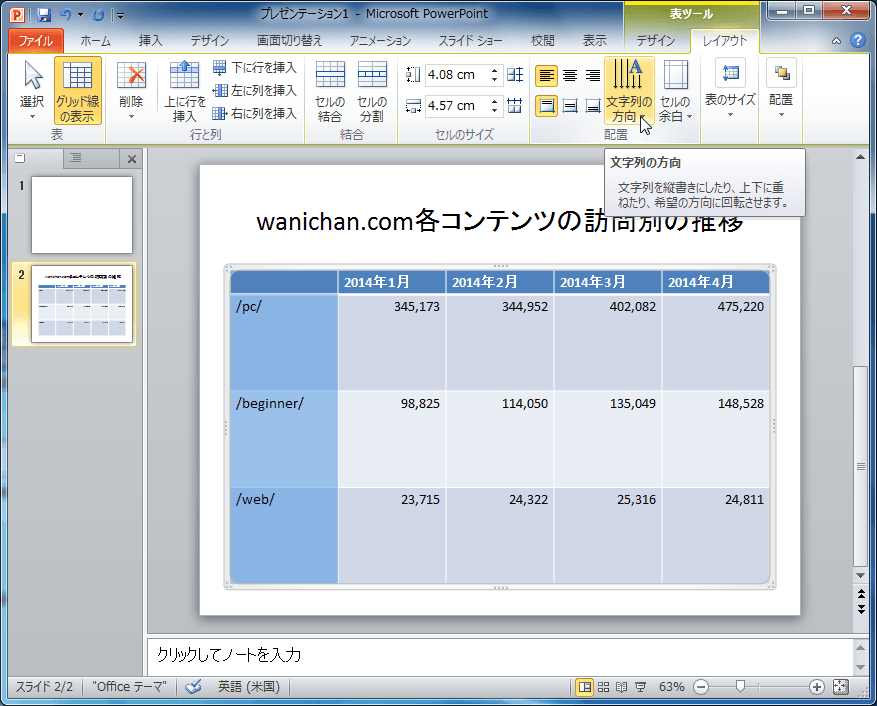The height and width of the screenshot is (706, 877).
Task: Switch to the ホーム ribbon tab
Action: [95, 41]
